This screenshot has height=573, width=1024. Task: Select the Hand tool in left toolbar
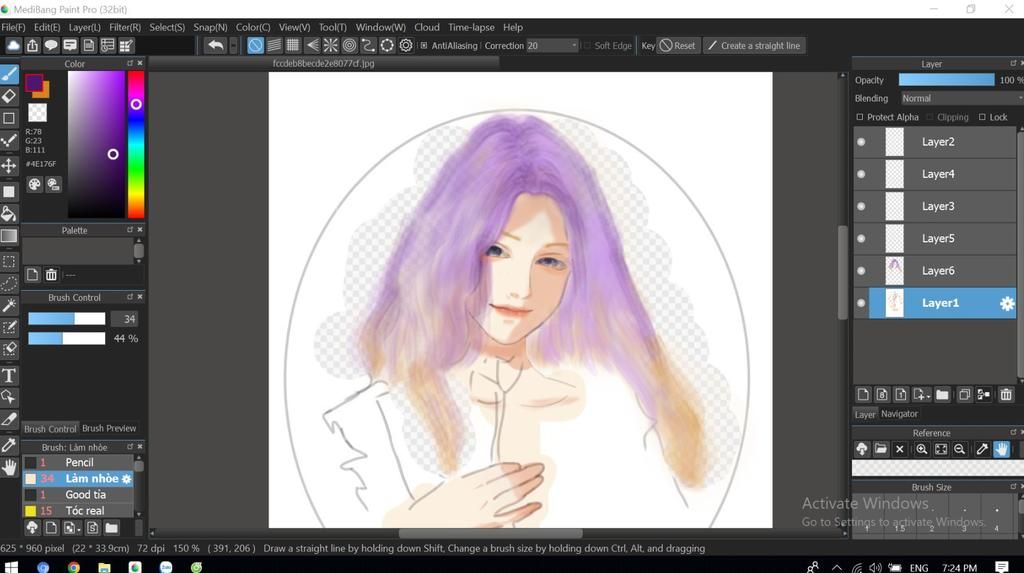[9, 467]
